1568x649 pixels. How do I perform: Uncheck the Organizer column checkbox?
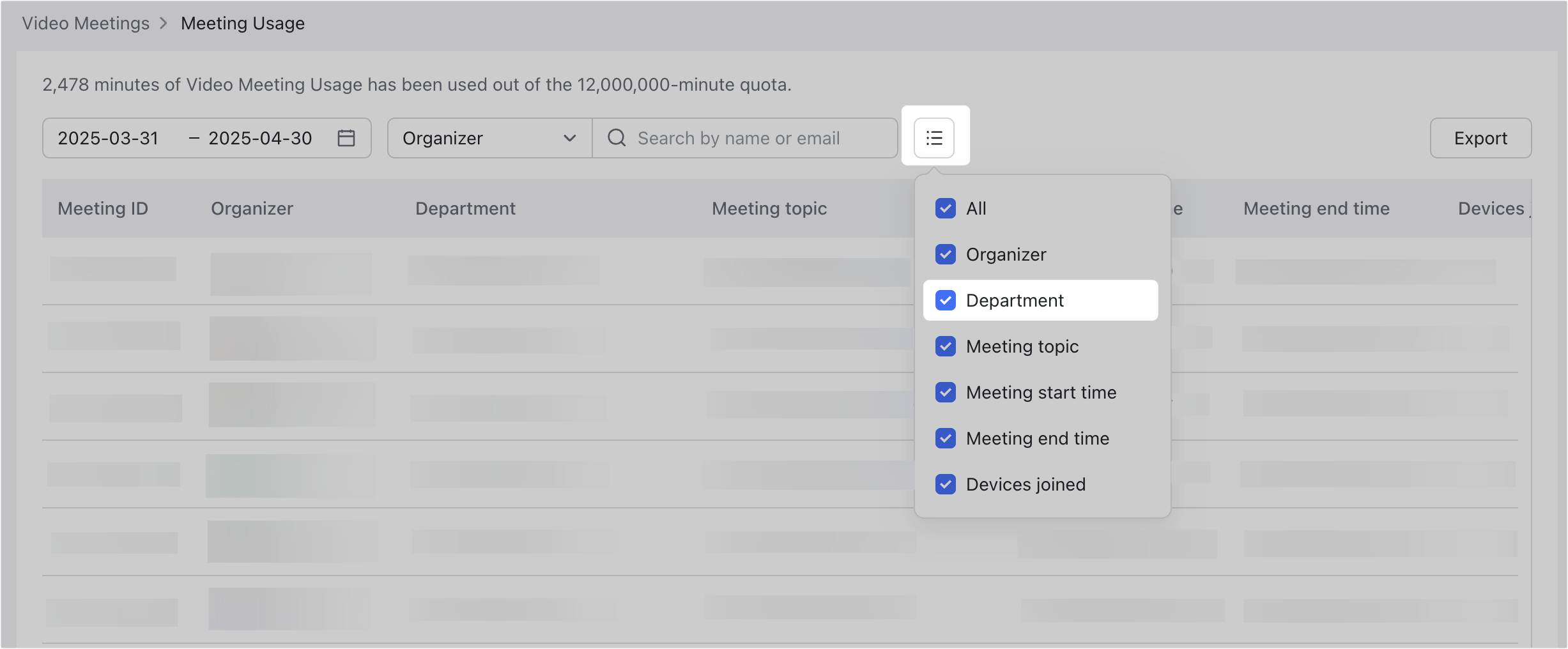point(945,254)
